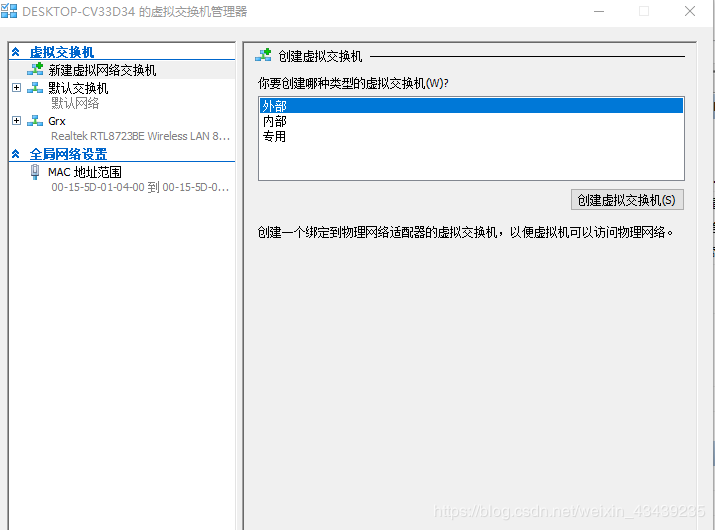
Task: Click the Grx switch network icon
Action: [35, 121]
